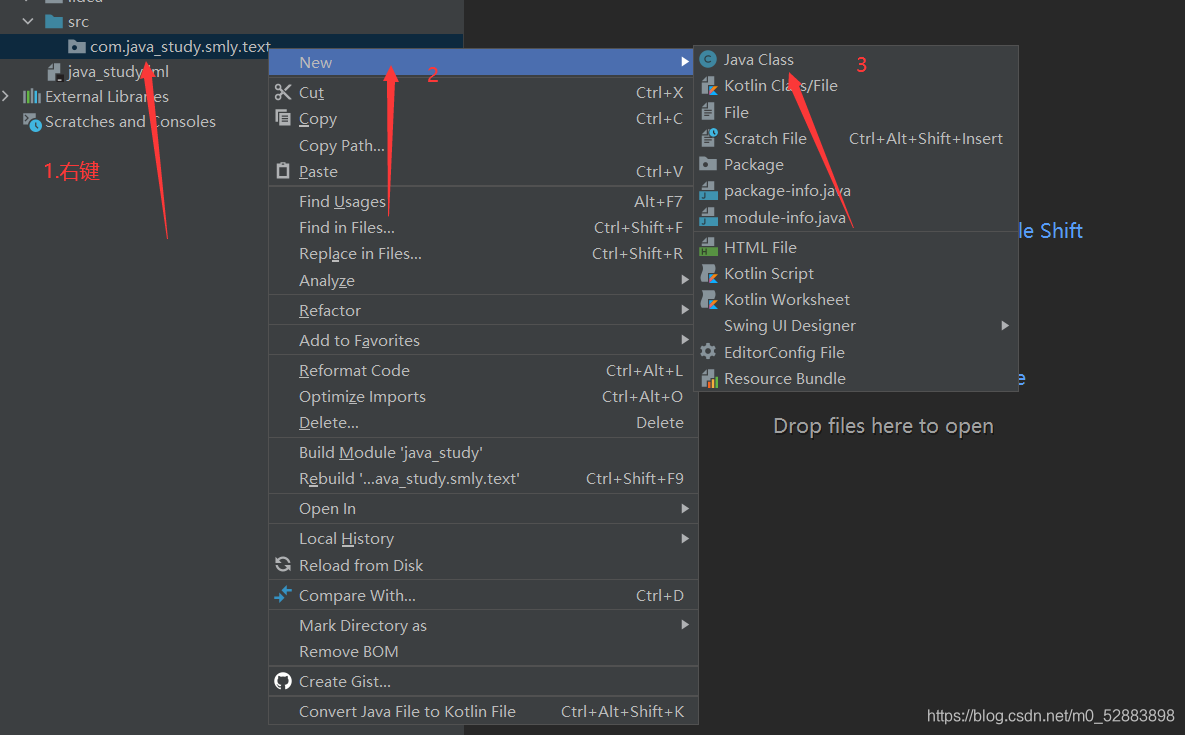Image resolution: width=1185 pixels, height=735 pixels.
Task: Click the HTML File icon
Action: tap(708, 247)
